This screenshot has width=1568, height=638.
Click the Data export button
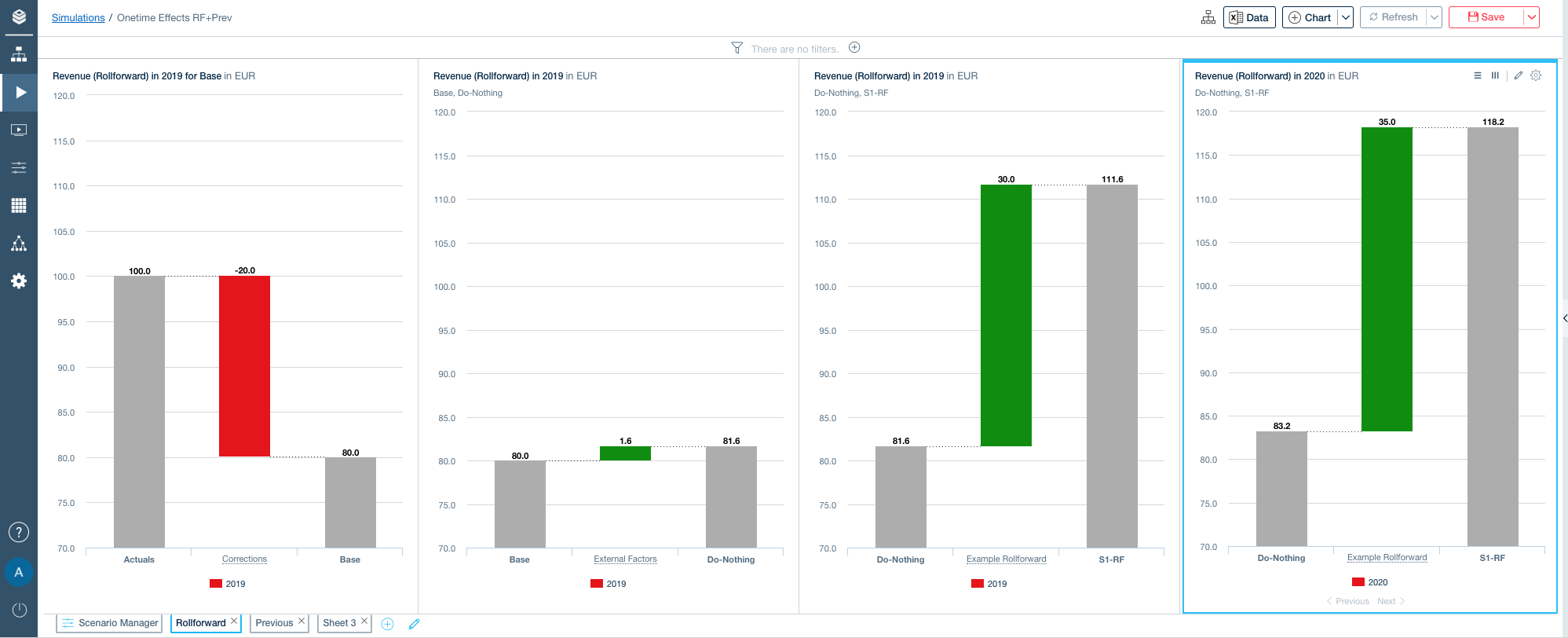(1248, 17)
